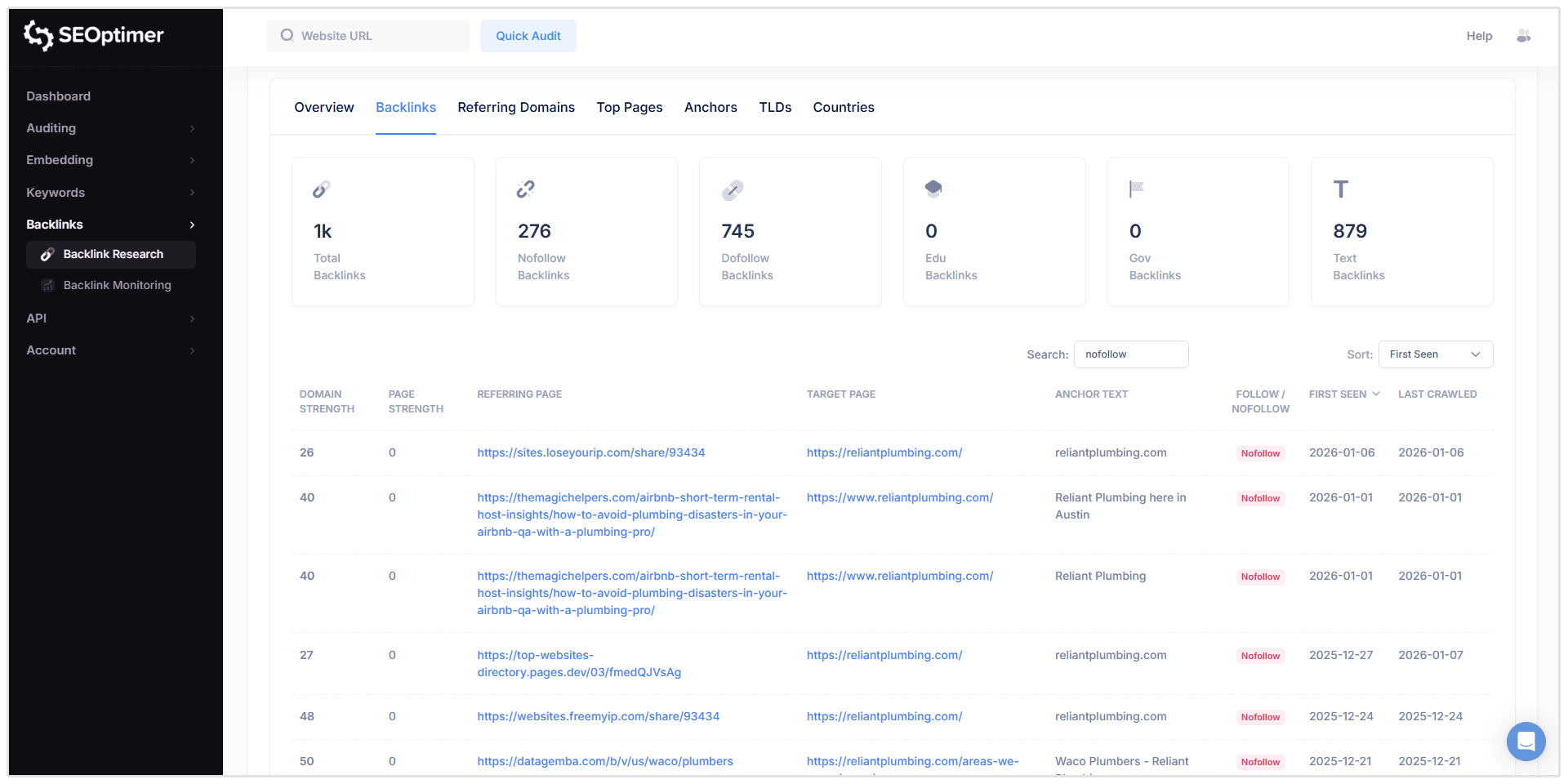
Task: Switch to the Anchors tab
Action: 710,107
